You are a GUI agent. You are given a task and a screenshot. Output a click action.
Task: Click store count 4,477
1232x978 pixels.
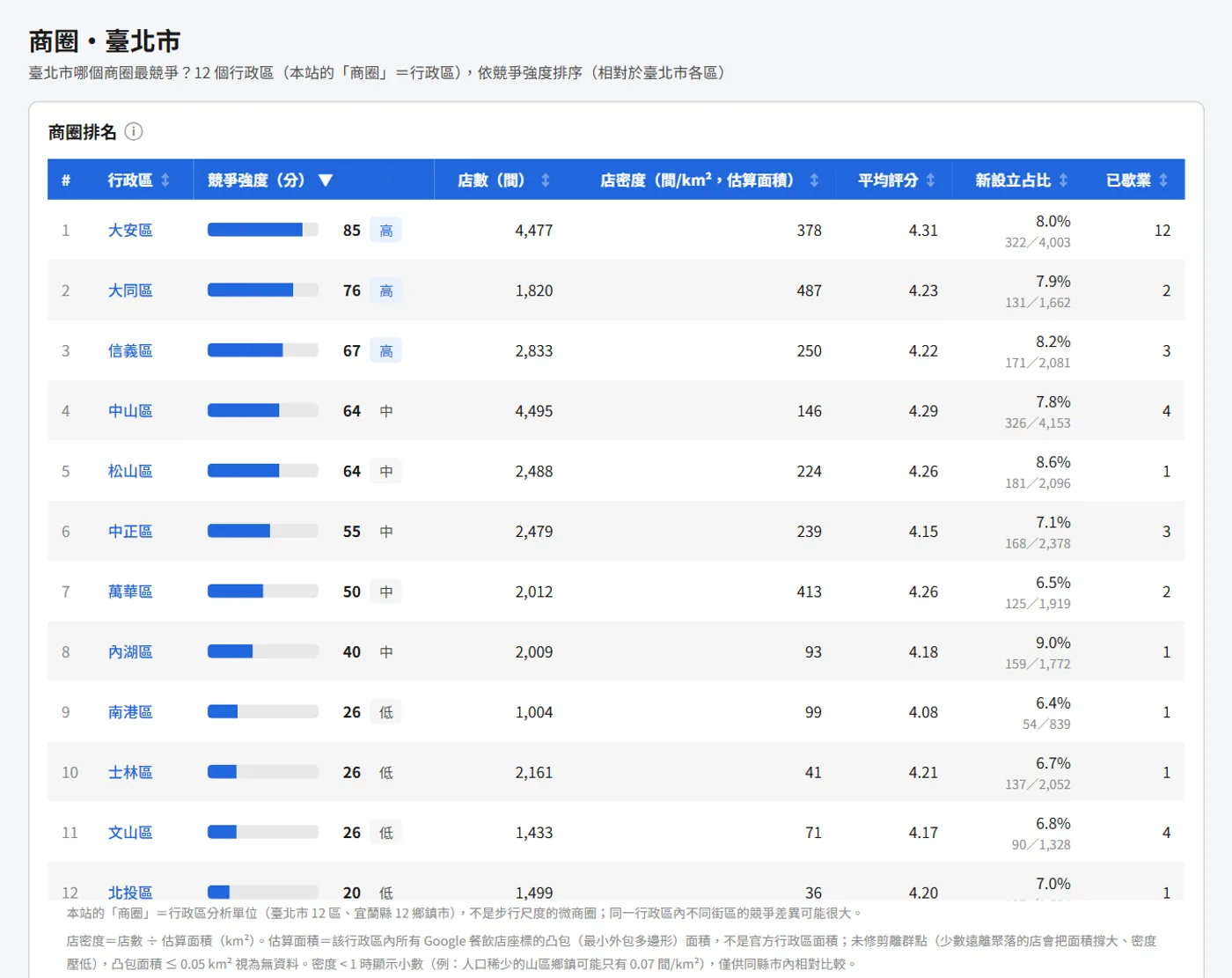point(534,231)
